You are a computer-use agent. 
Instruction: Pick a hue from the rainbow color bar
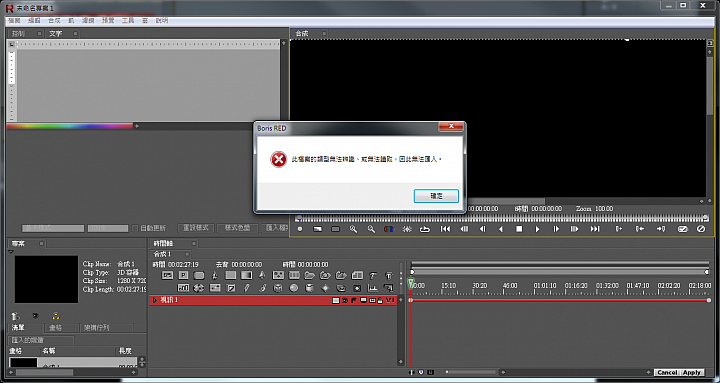pyautogui.click(x=69, y=126)
